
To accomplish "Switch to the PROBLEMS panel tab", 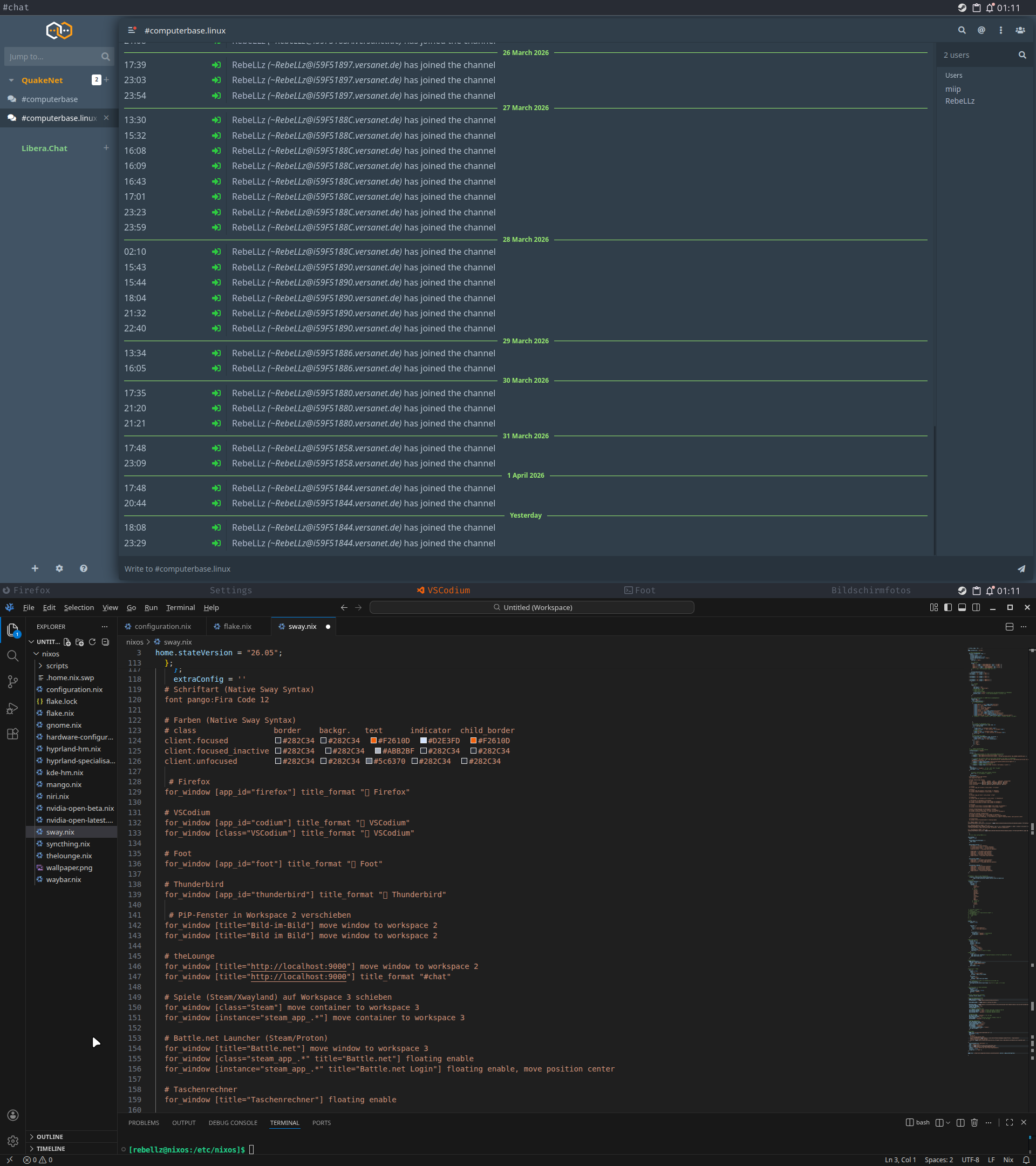I will (144, 1123).
